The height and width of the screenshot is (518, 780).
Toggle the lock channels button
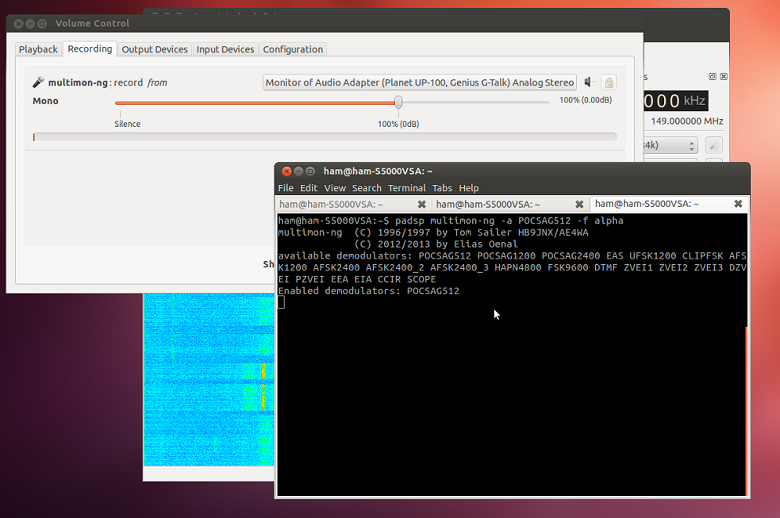609,82
